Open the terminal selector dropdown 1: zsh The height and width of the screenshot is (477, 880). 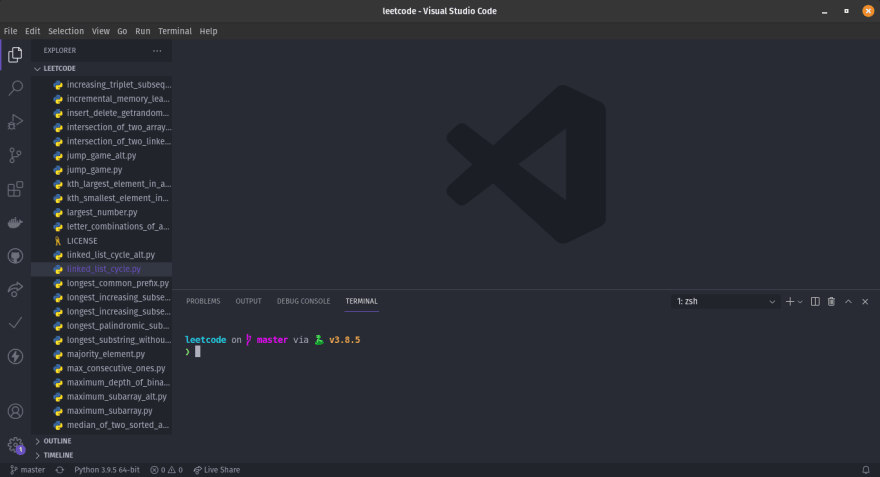pyautogui.click(x=725, y=301)
